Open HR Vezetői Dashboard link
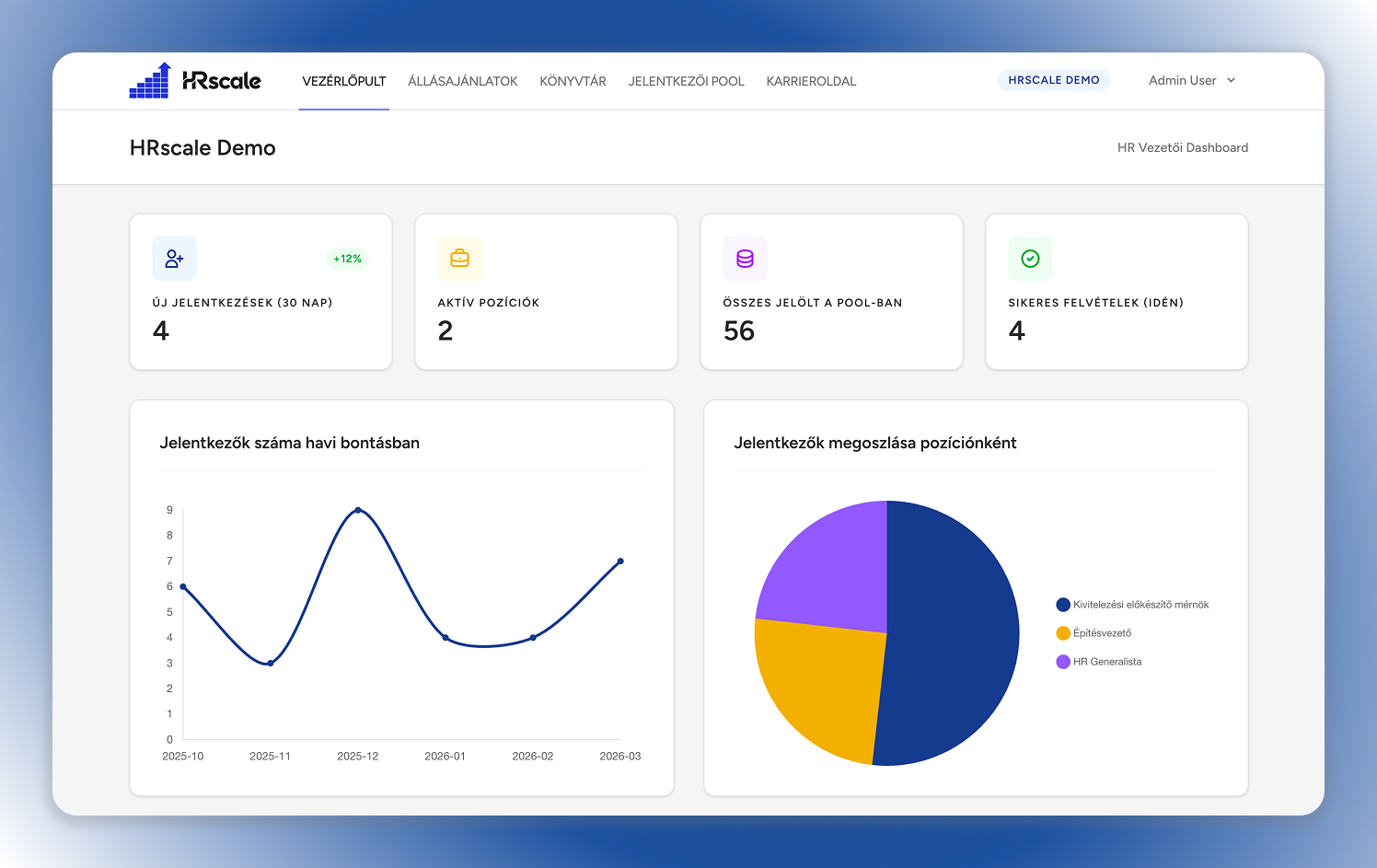Image resolution: width=1377 pixels, height=868 pixels. point(1183,147)
